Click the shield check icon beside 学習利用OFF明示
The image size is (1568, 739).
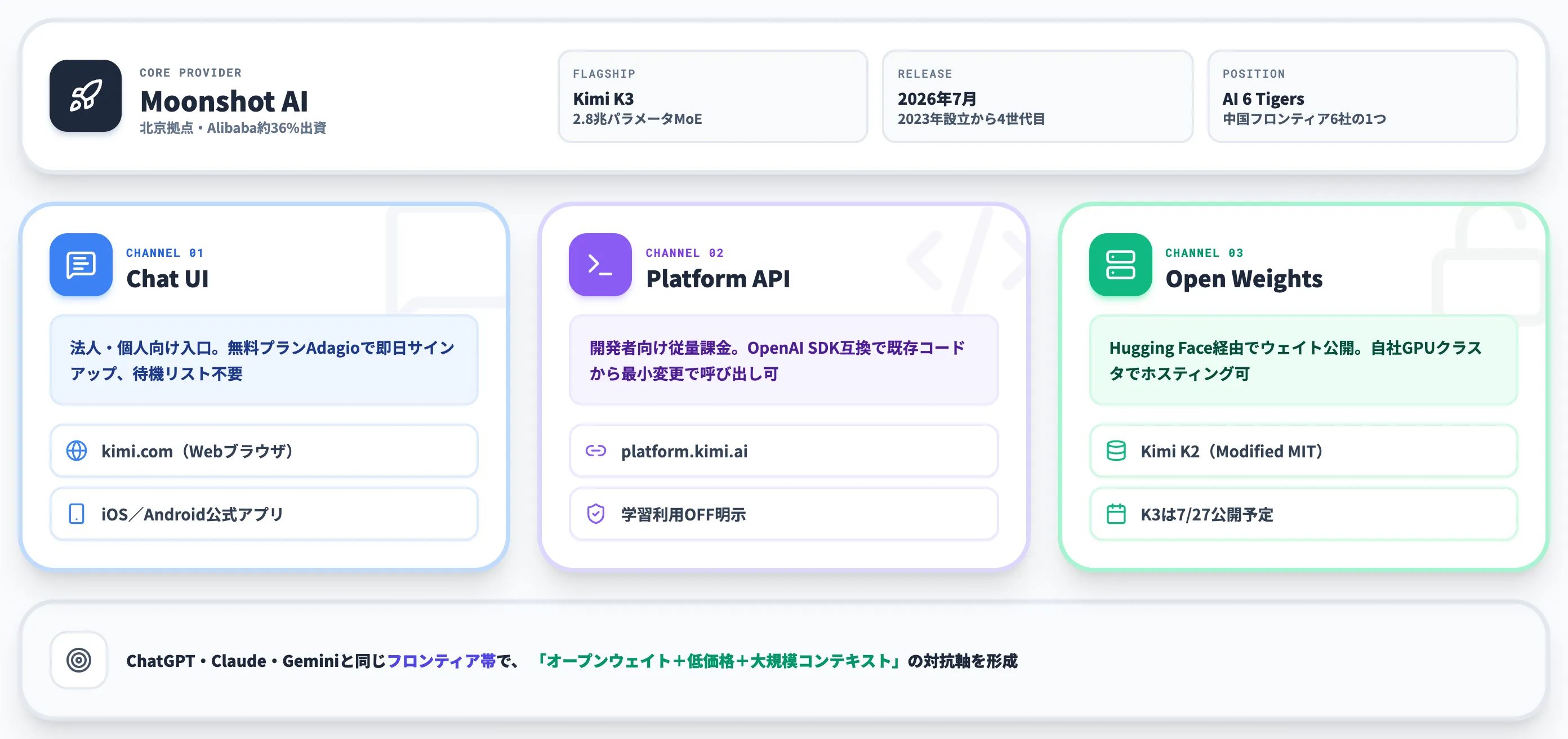(x=596, y=514)
